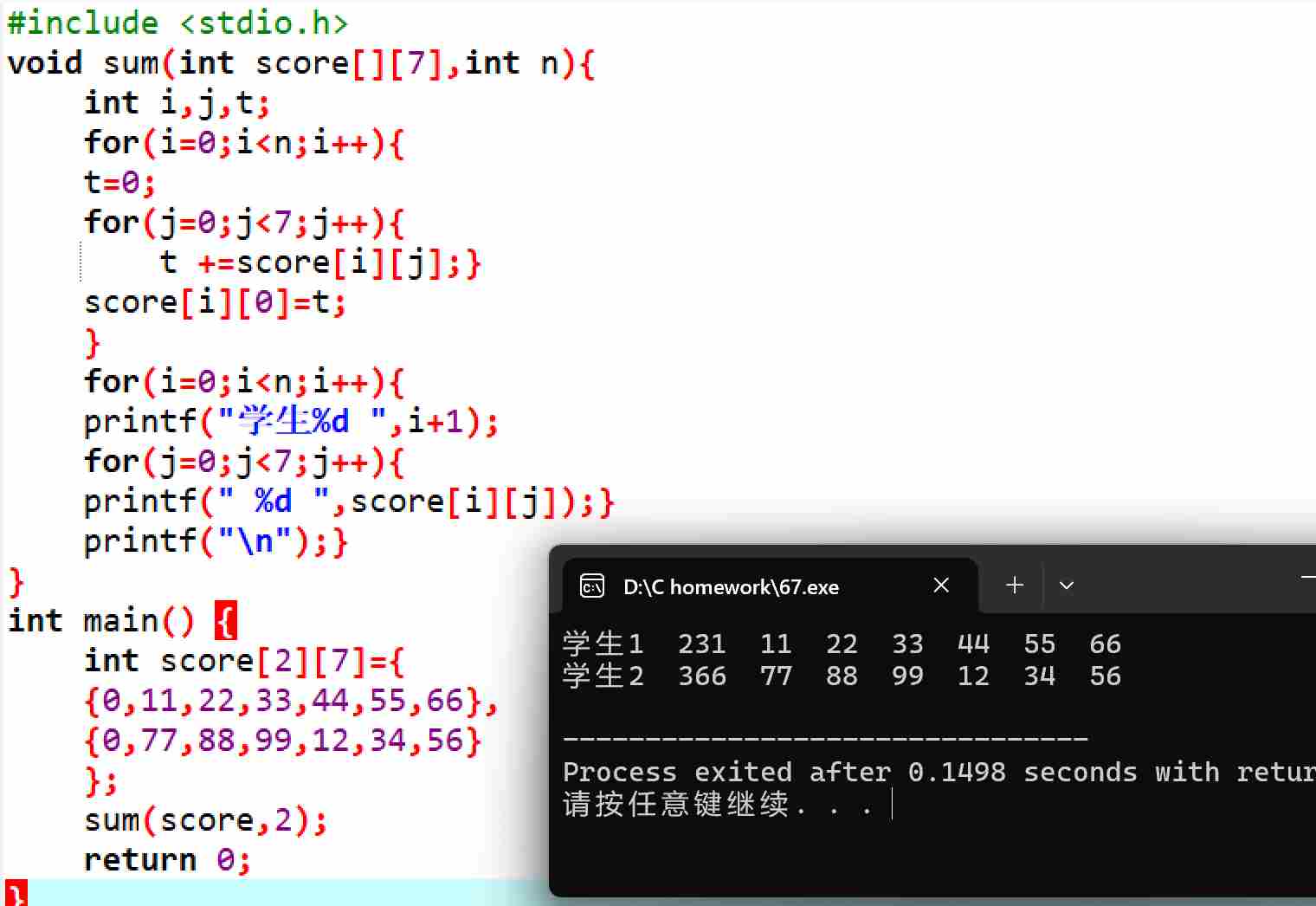Click the highlighted red brace after int main()
Screen dimensions: 1316x906
tap(223, 620)
